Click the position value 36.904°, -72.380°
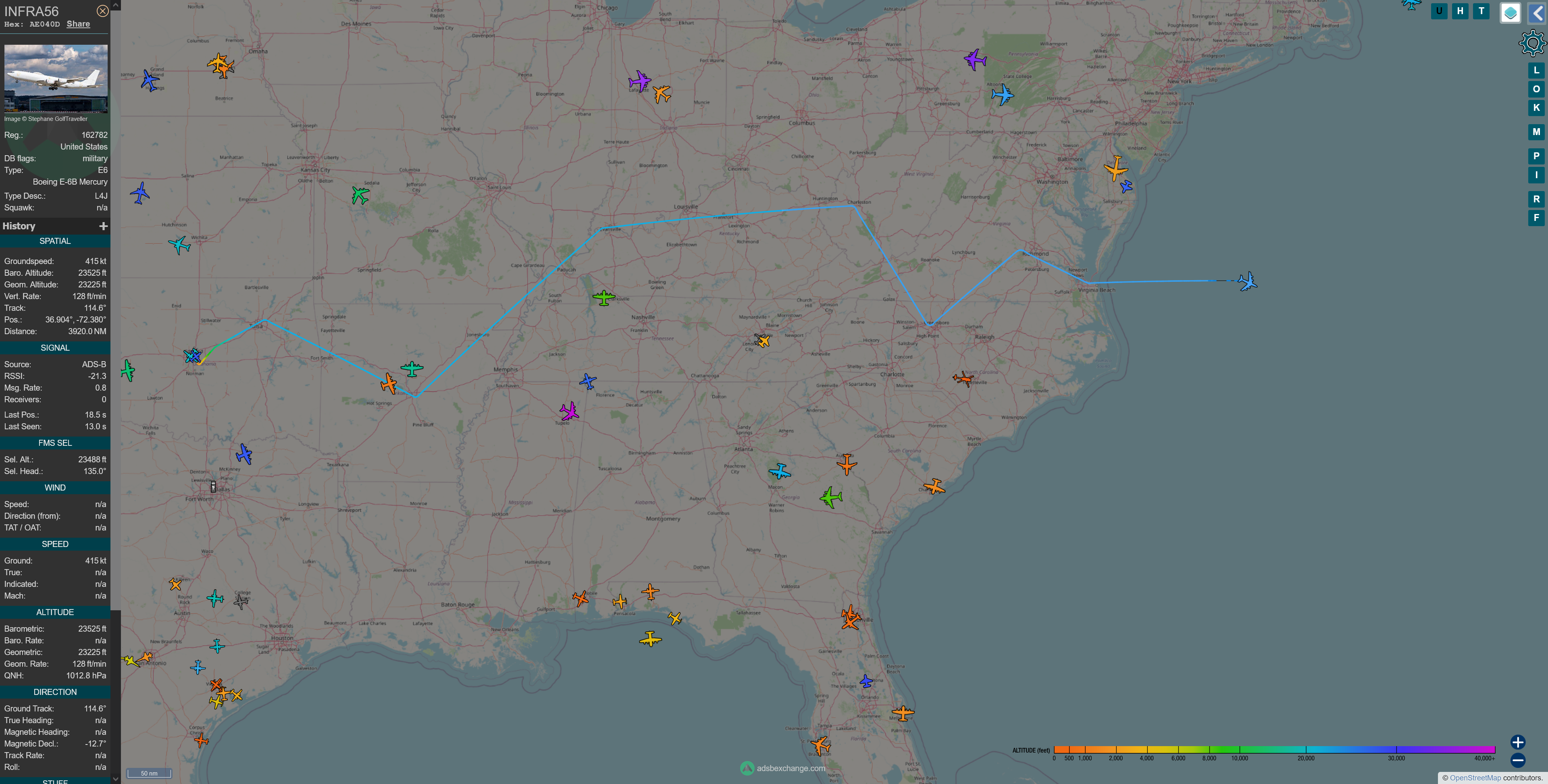1548x784 pixels. [x=76, y=320]
